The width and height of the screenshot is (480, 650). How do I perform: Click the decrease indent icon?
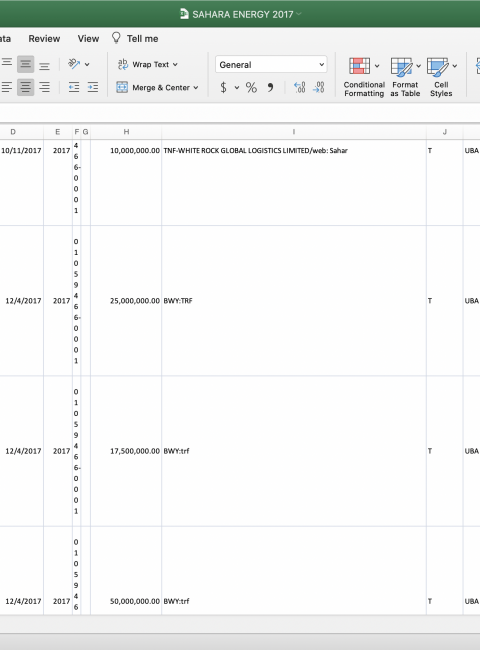coord(74,87)
